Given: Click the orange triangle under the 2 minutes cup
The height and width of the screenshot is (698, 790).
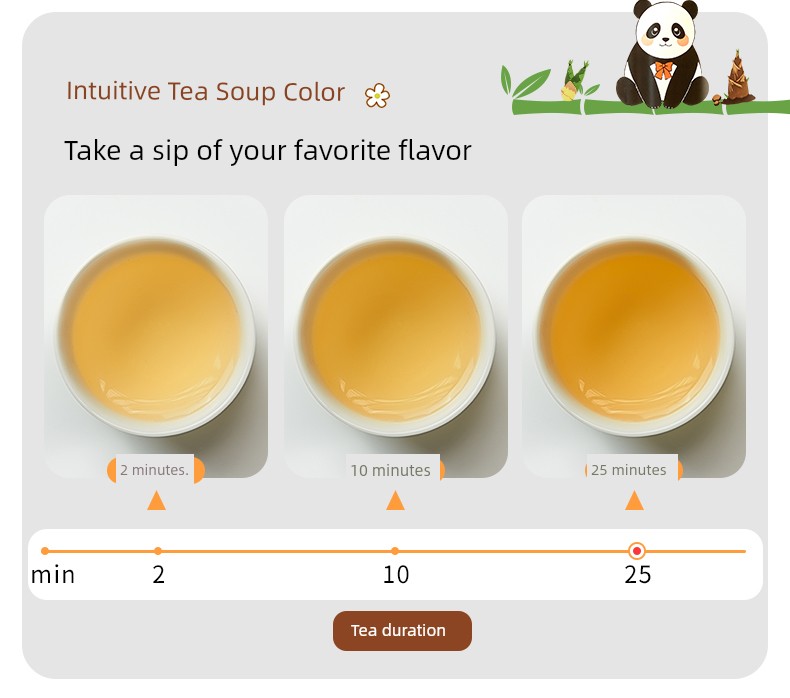Looking at the screenshot, I should pos(156,500).
